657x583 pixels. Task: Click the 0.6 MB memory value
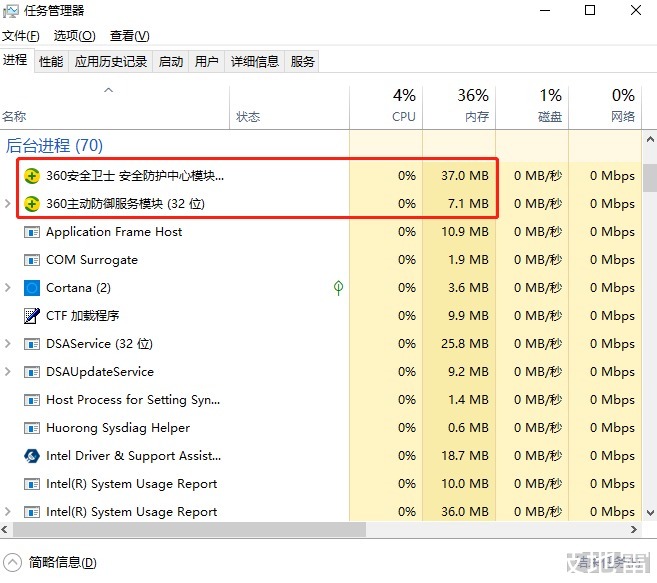point(468,428)
